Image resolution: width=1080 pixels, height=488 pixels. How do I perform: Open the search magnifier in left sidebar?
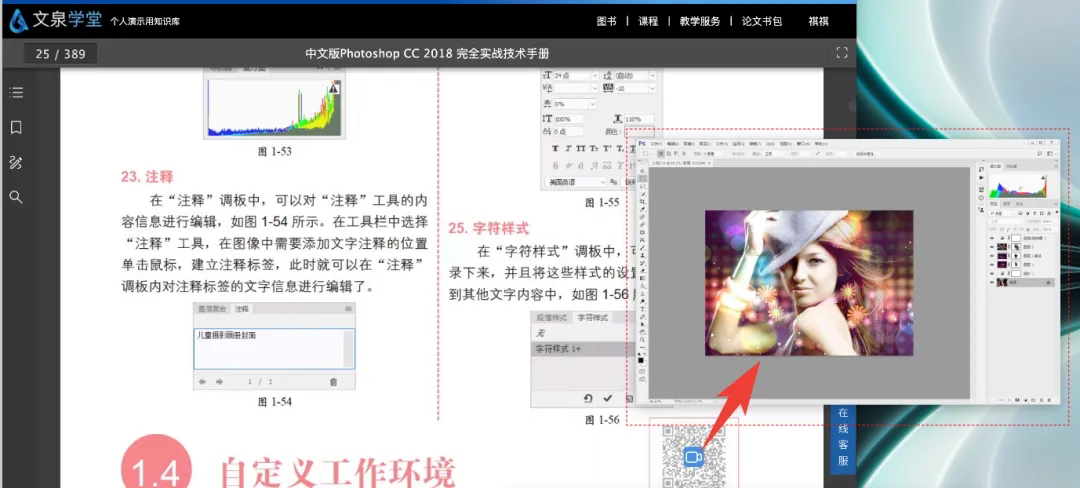[17, 198]
